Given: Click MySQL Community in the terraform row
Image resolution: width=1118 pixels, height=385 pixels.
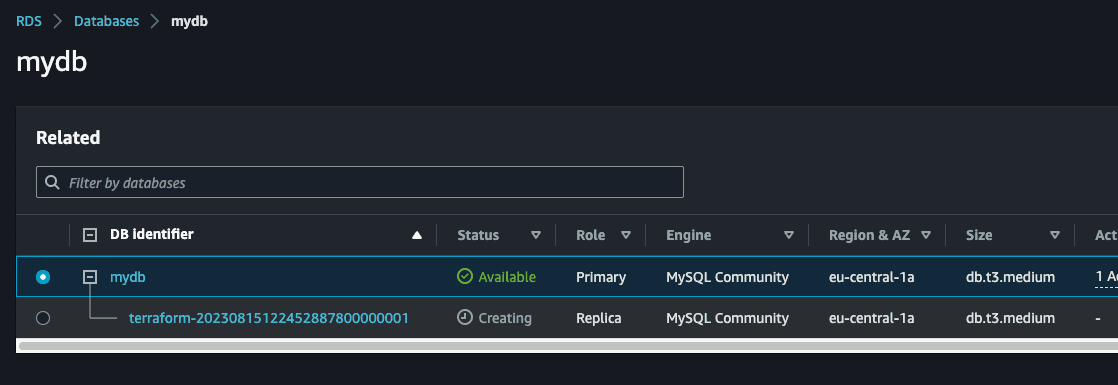Looking at the screenshot, I should 727,318.
